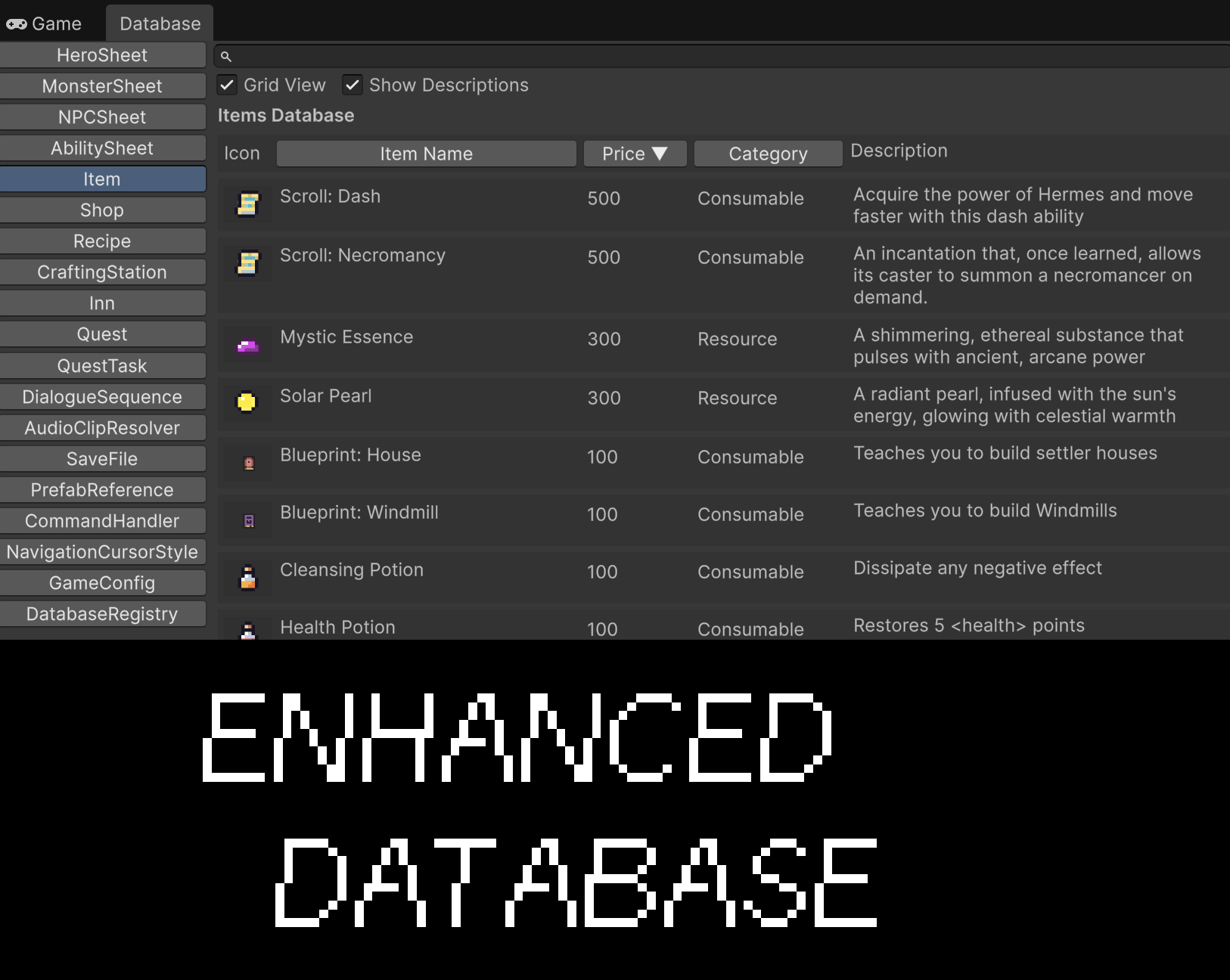Select the Database tab
The width and height of the screenshot is (1230, 980).
(159, 22)
